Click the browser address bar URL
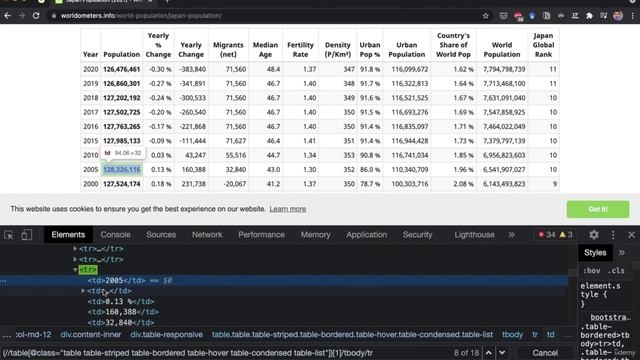 coord(141,16)
